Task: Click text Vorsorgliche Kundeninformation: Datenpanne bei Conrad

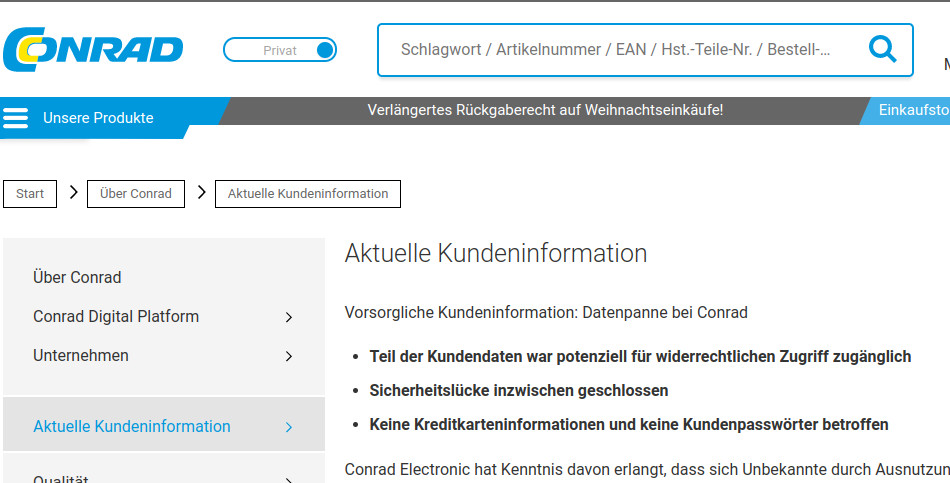Action: [546, 313]
